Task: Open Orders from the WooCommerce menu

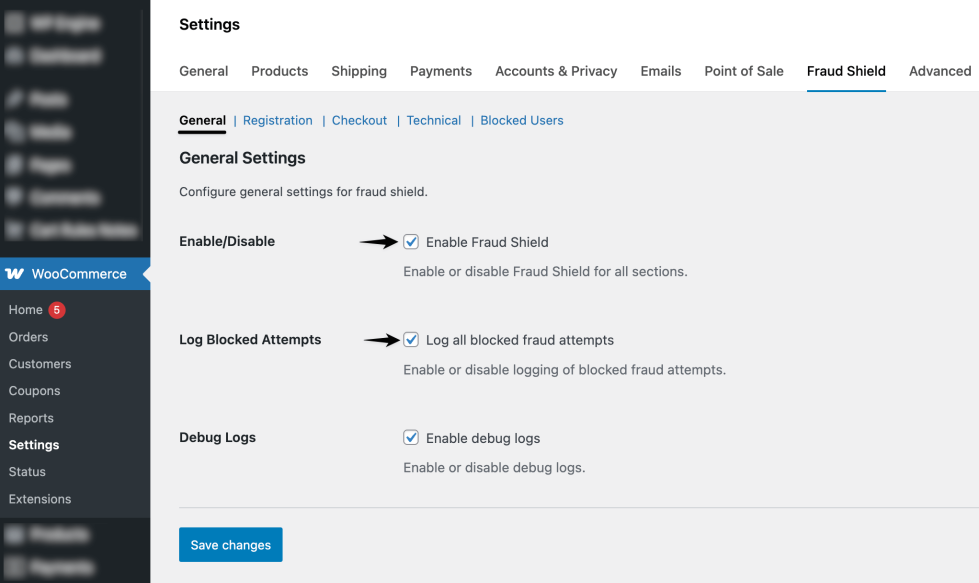Action: 27,337
